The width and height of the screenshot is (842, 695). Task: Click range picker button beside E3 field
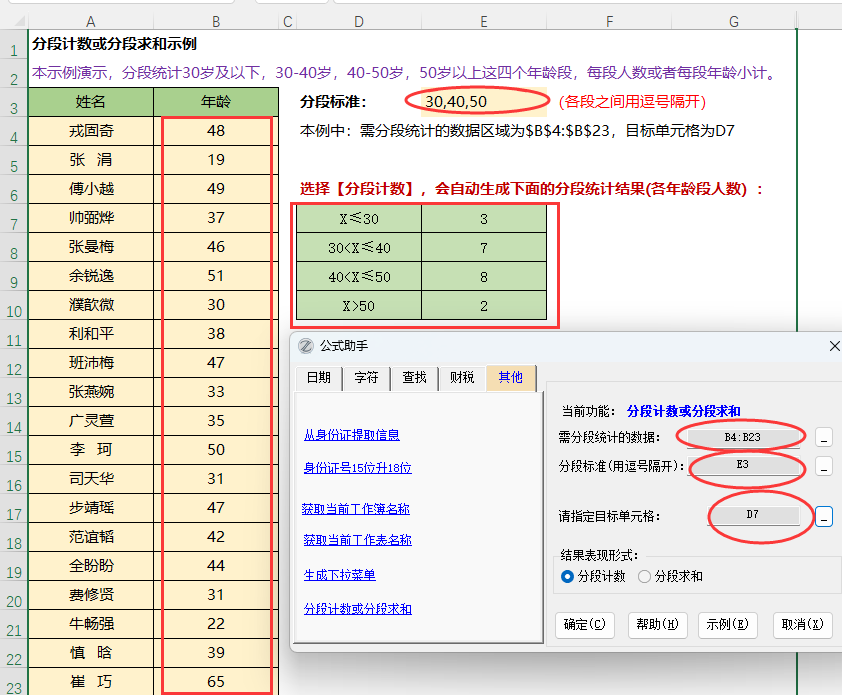tap(823, 466)
